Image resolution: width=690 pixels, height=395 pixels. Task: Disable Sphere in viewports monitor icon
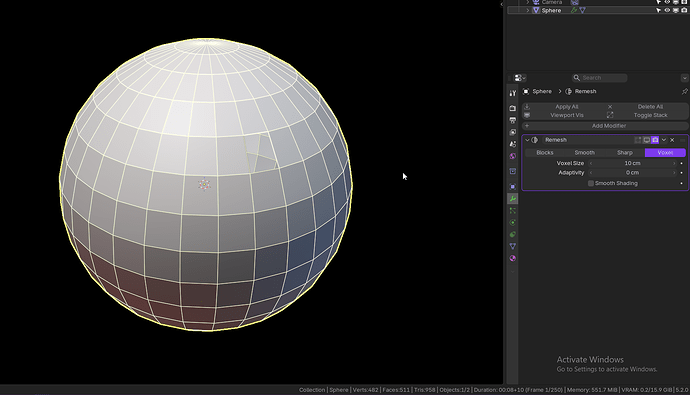676,10
